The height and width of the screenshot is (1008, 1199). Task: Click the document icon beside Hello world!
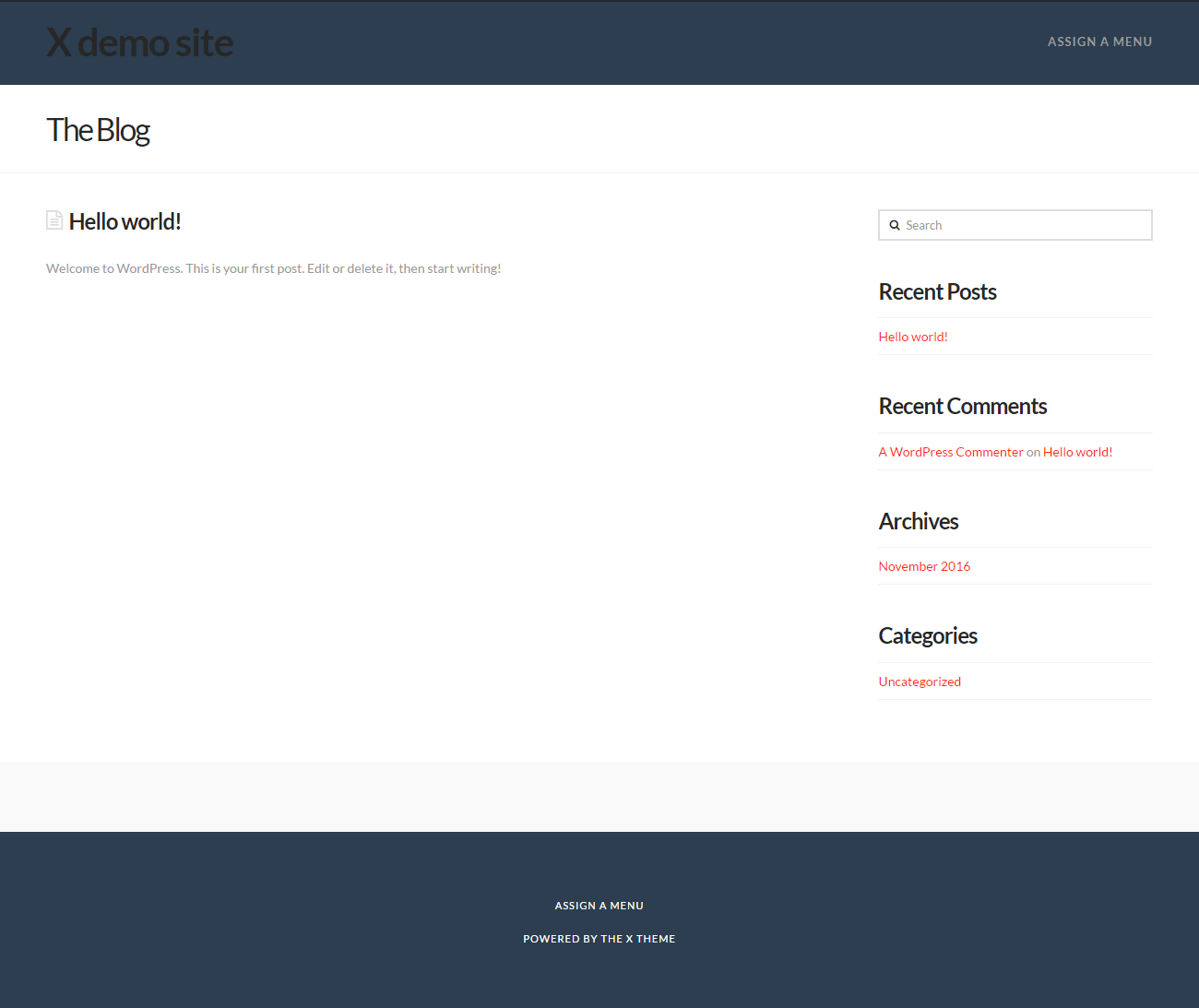click(54, 220)
